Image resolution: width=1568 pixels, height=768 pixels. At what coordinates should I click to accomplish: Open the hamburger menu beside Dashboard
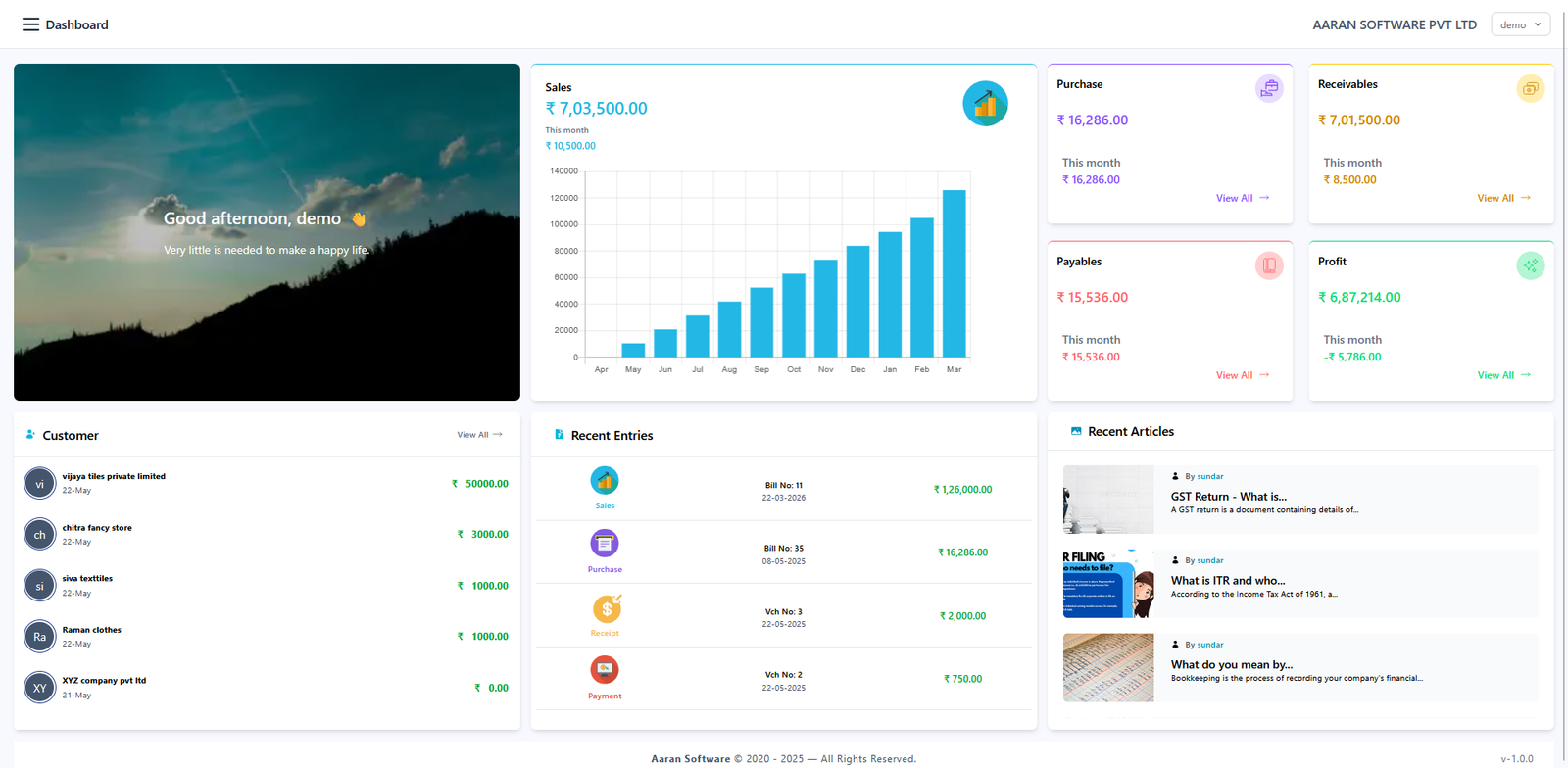point(30,24)
